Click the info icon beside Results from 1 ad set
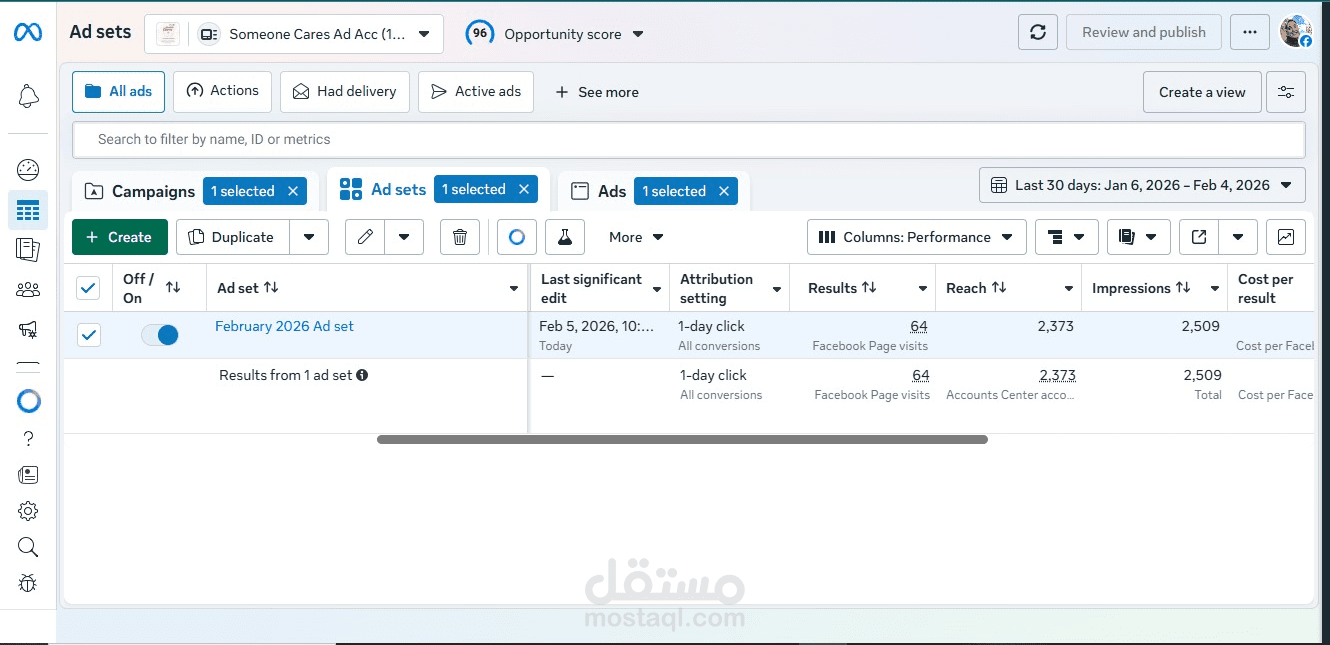 (x=362, y=375)
